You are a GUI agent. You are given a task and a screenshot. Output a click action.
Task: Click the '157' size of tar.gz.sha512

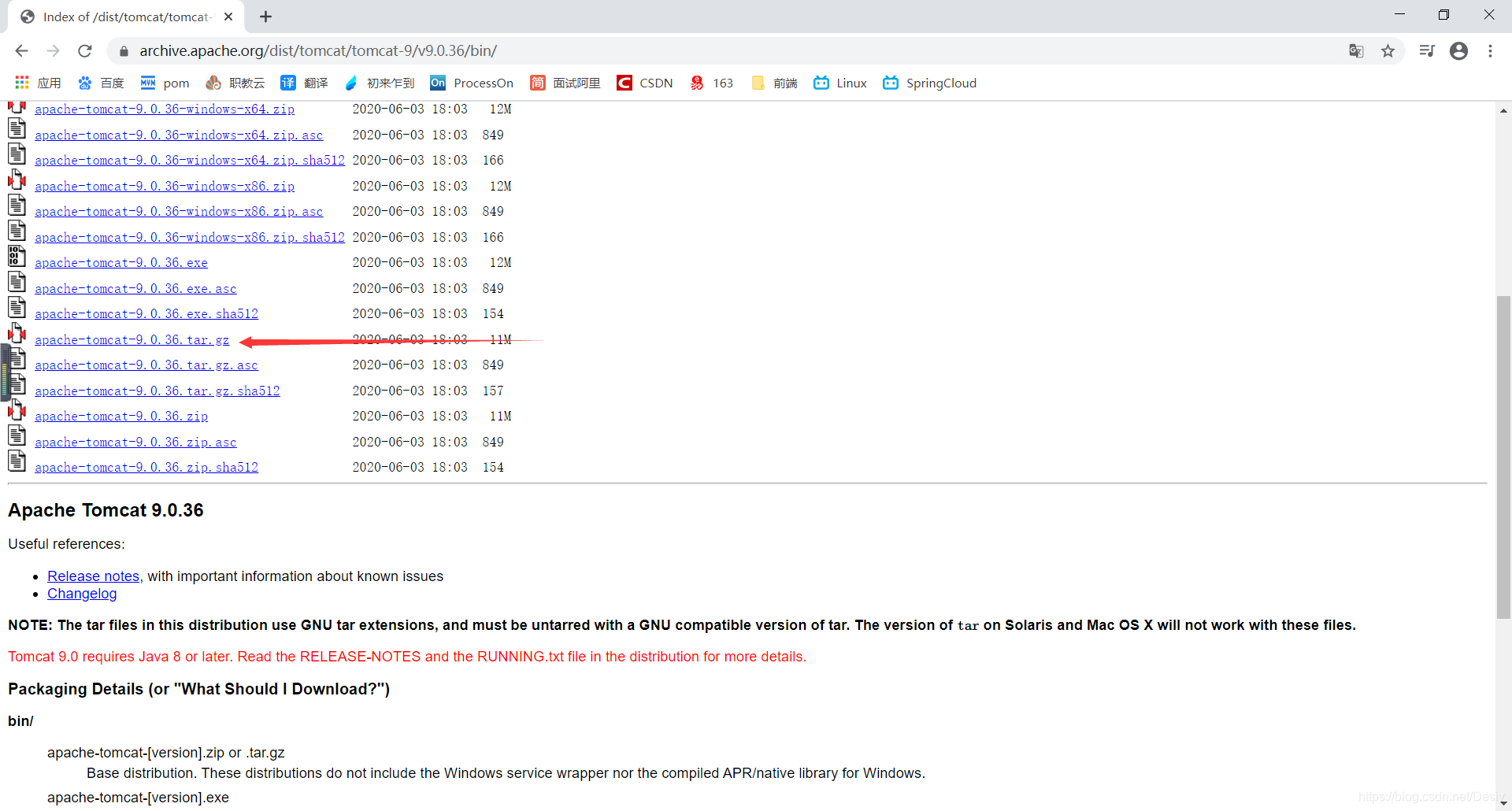pos(493,391)
